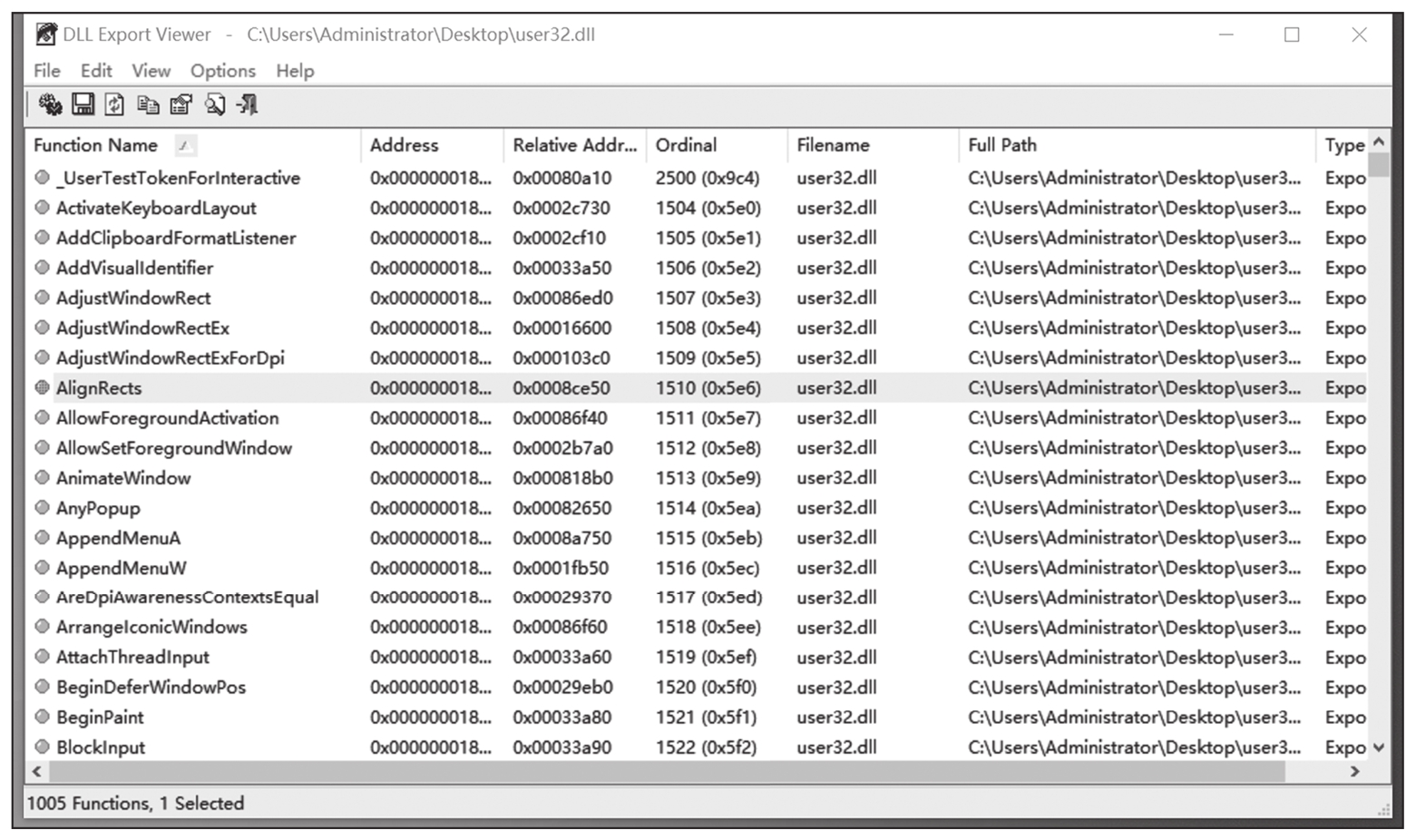Click the icon beside AppendMenuW

pyautogui.click(x=42, y=568)
